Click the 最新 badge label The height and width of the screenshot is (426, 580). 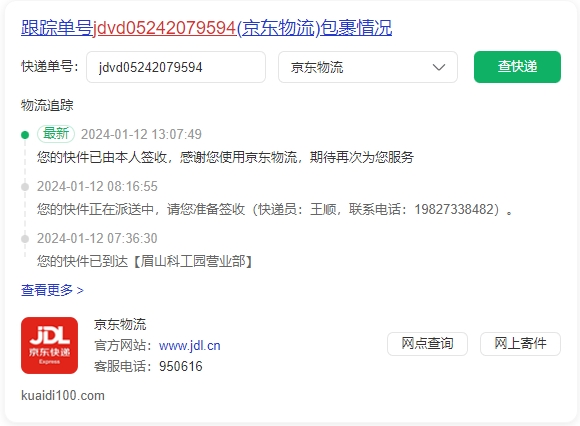tap(56, 133)
